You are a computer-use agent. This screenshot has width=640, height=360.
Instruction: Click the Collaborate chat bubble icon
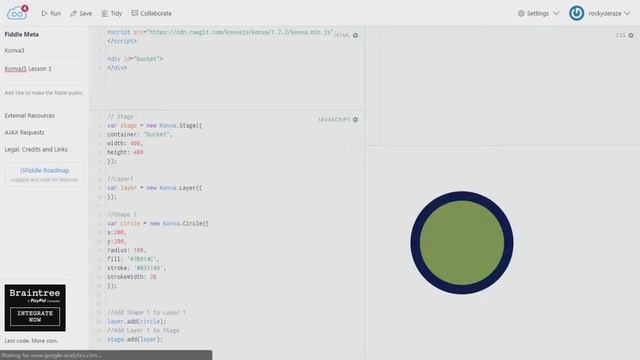[134, 13]
